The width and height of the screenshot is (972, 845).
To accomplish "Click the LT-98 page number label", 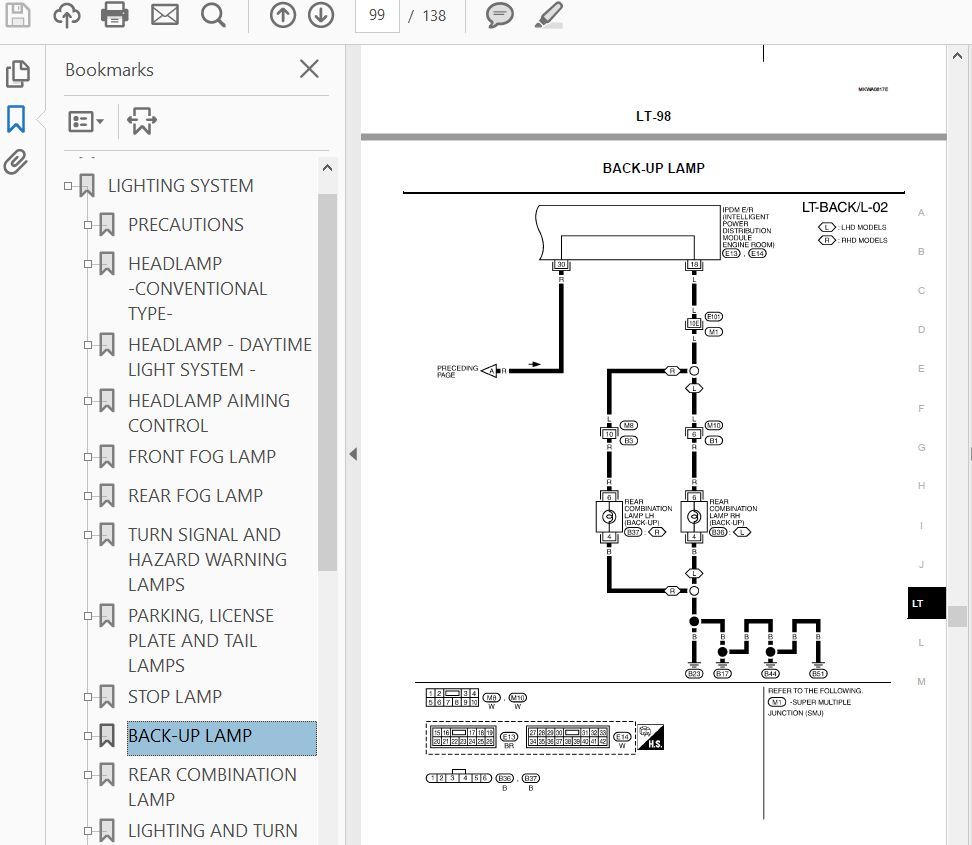I will [653, 116].
